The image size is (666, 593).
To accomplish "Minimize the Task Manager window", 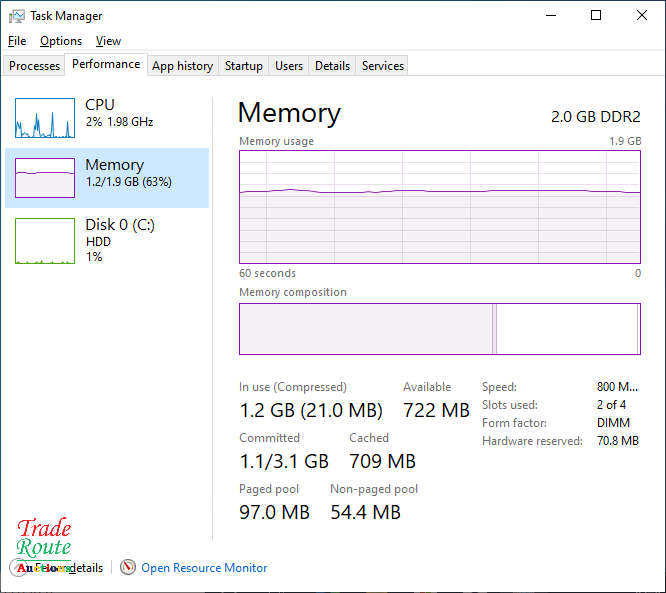I will coord(550,16).
